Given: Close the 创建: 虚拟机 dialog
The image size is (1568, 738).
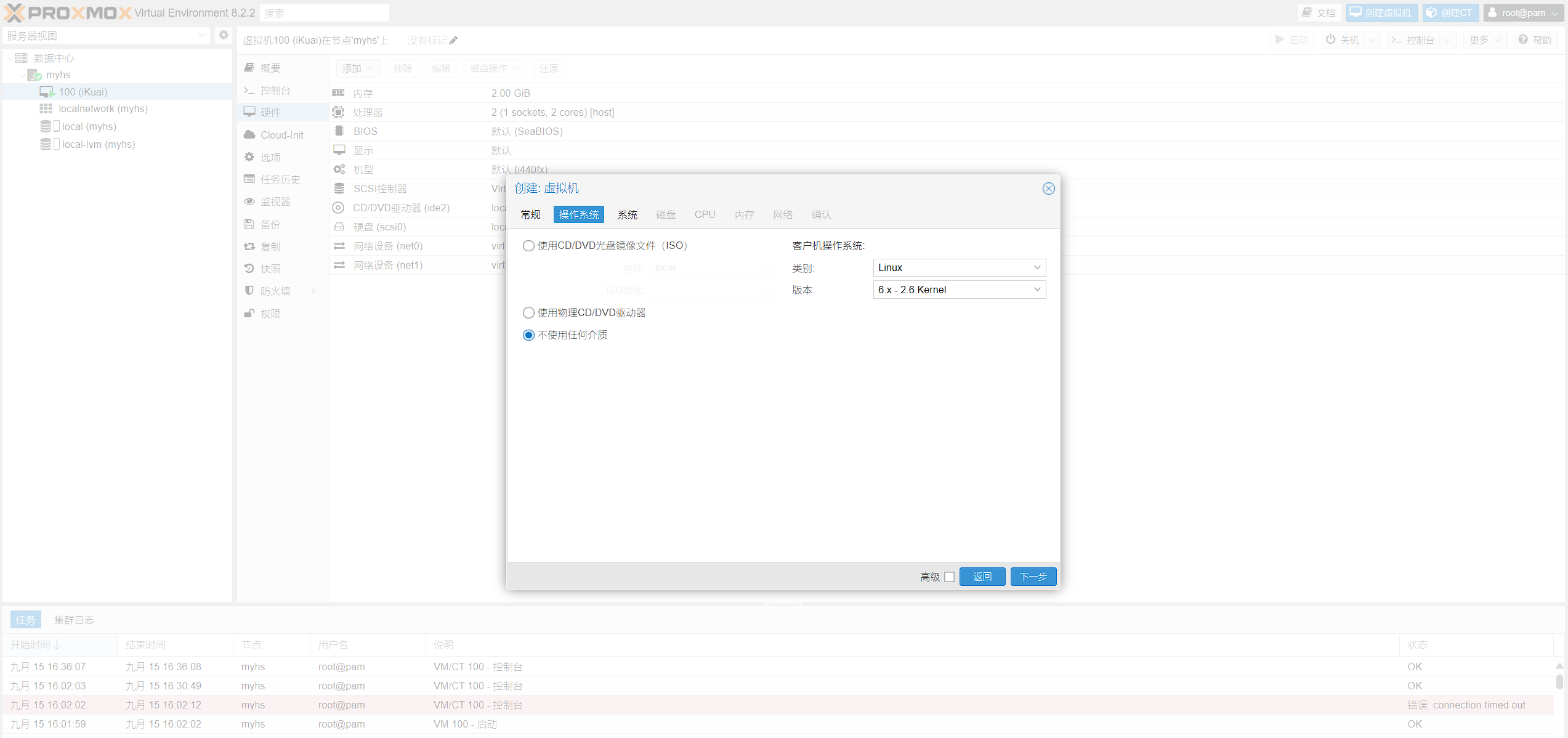Looking at the screenshot, I should (1048, 188).
